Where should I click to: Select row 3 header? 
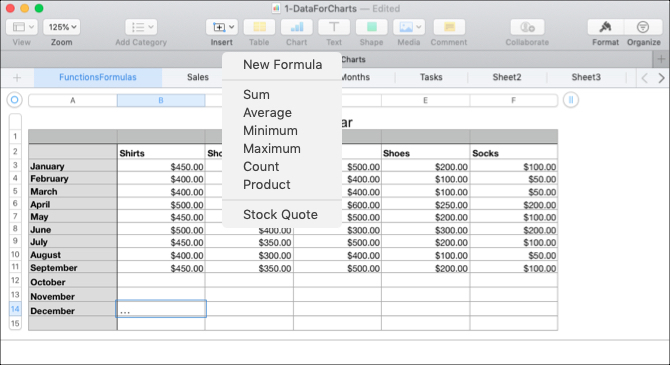click(15, 165)
